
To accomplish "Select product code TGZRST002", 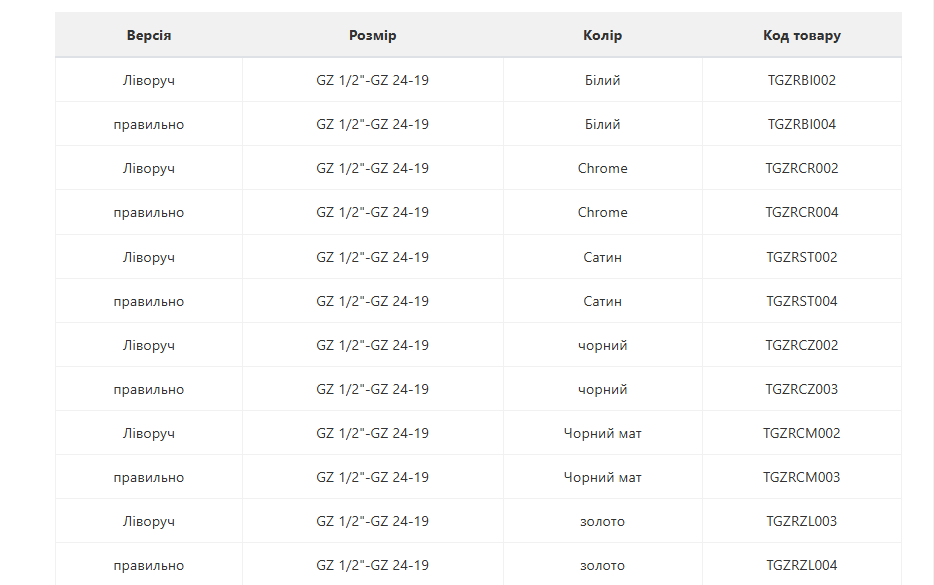I will click(802, 257).
